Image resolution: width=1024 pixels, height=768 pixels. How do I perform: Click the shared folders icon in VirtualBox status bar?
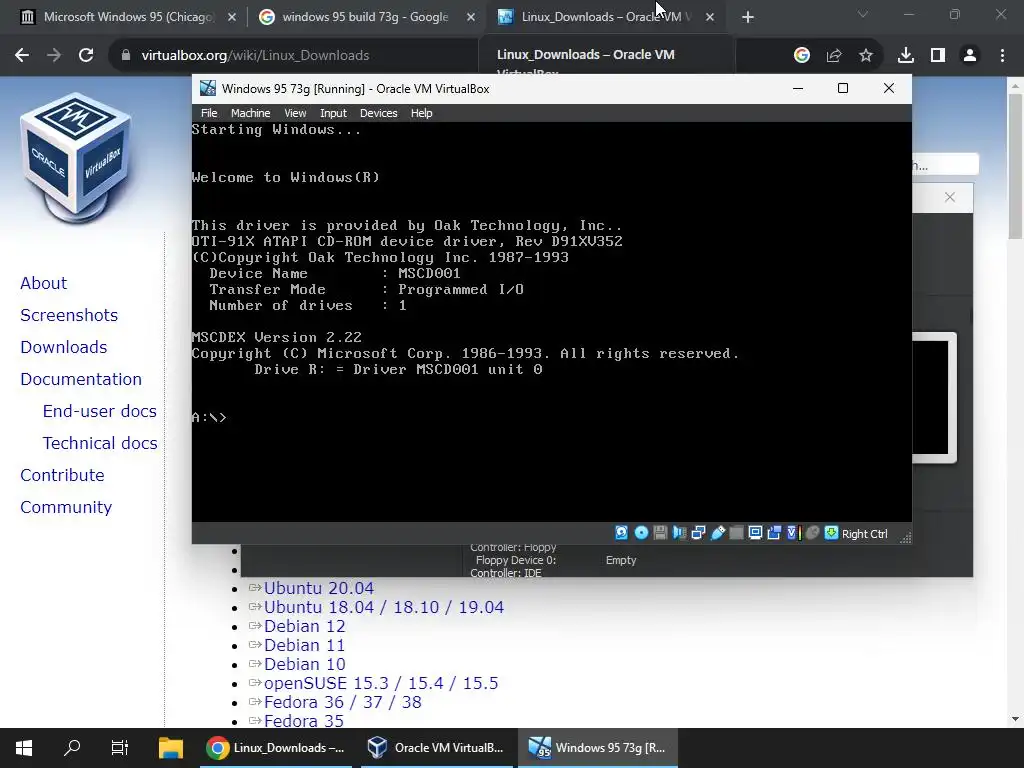pos(736,533)
